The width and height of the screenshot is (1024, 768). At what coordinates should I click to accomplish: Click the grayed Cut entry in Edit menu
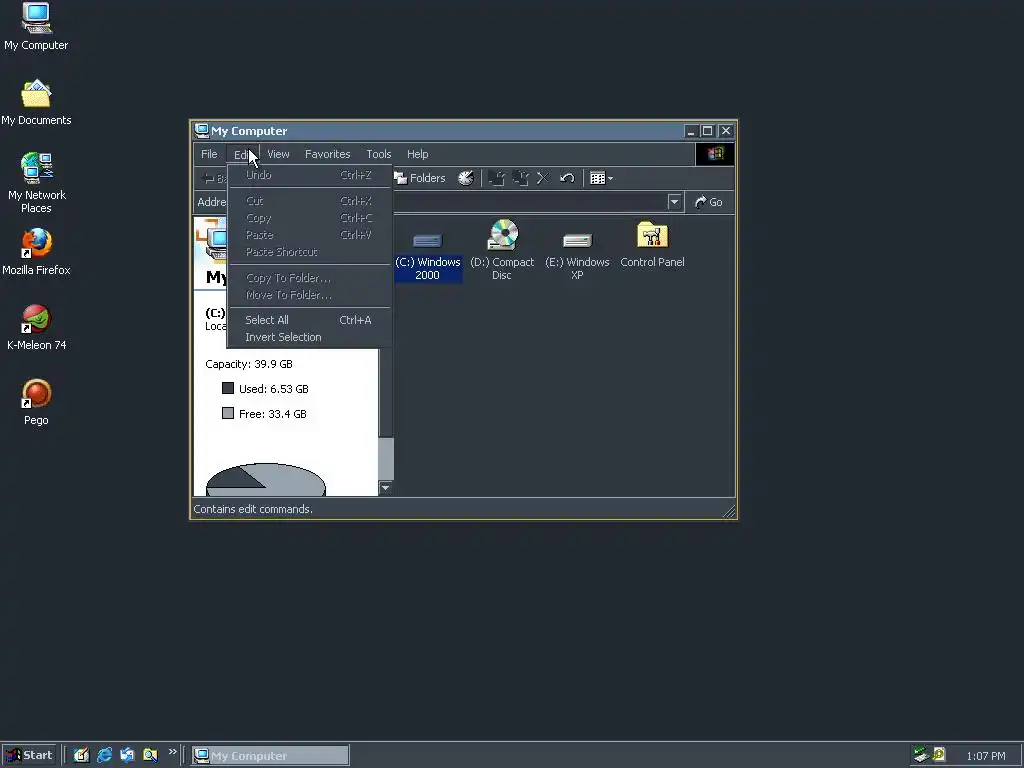(x=310, y=201)
